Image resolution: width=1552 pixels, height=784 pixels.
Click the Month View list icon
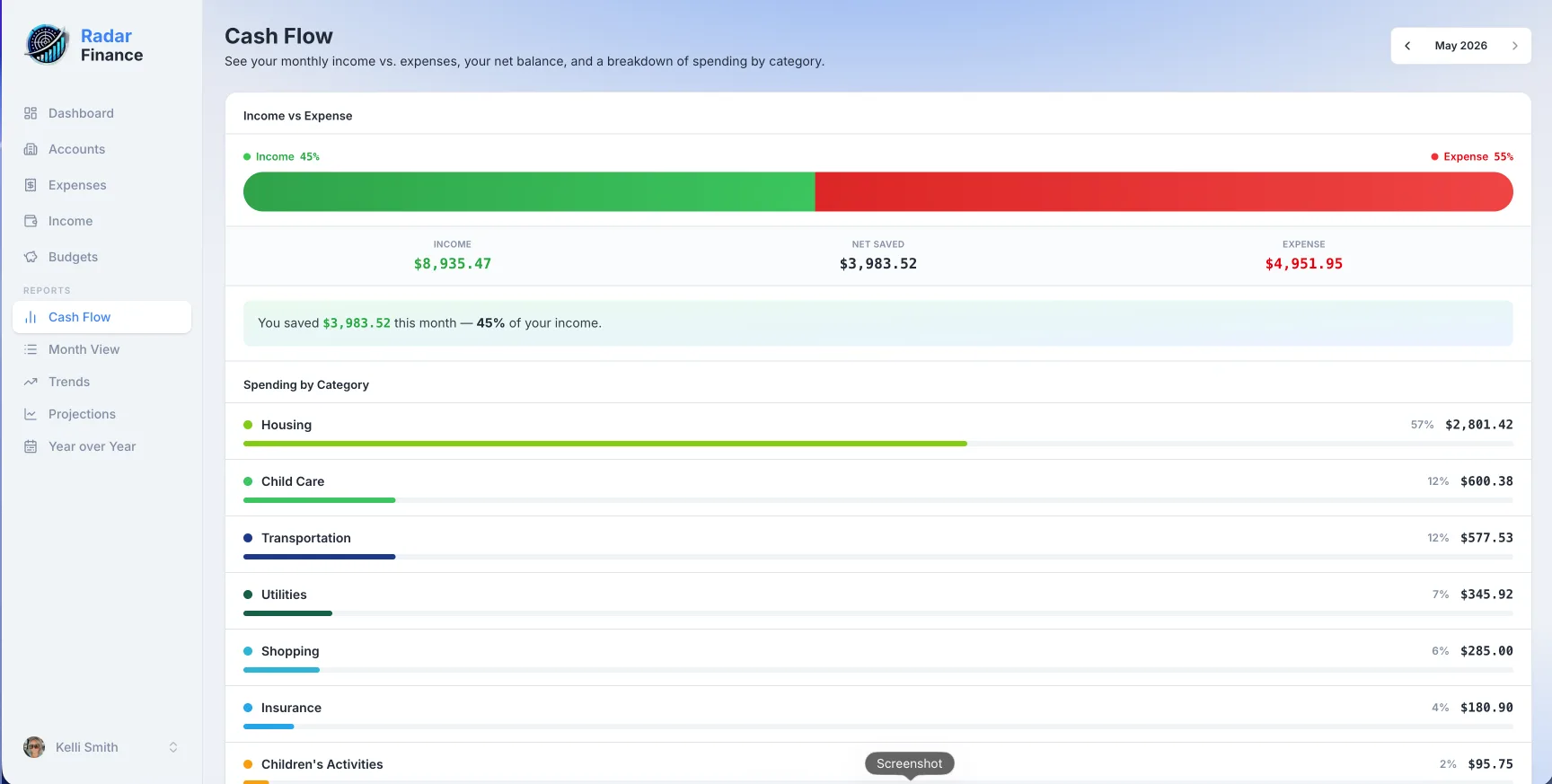point(31,349)
